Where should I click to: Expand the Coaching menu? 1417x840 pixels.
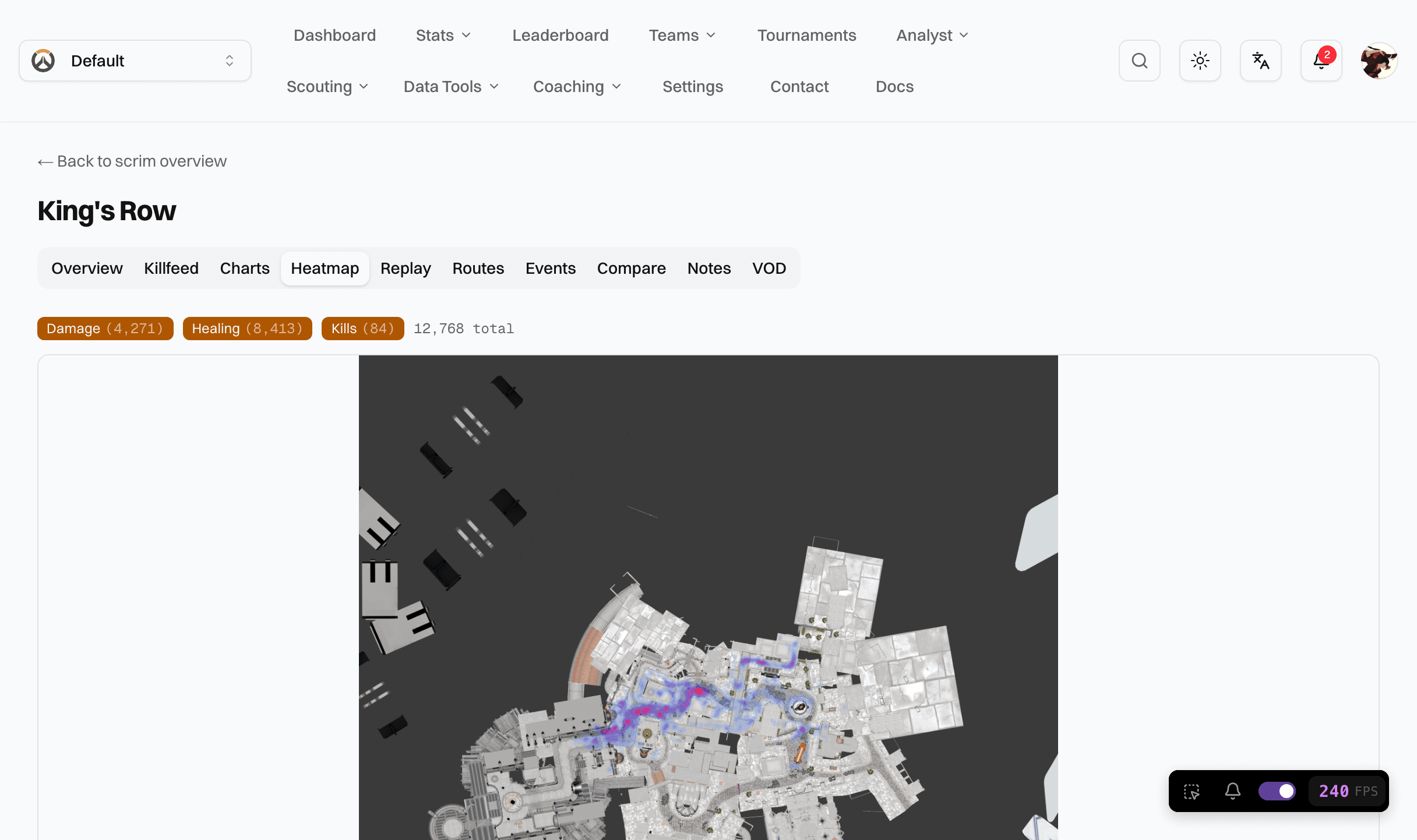[x=577, y=87]
